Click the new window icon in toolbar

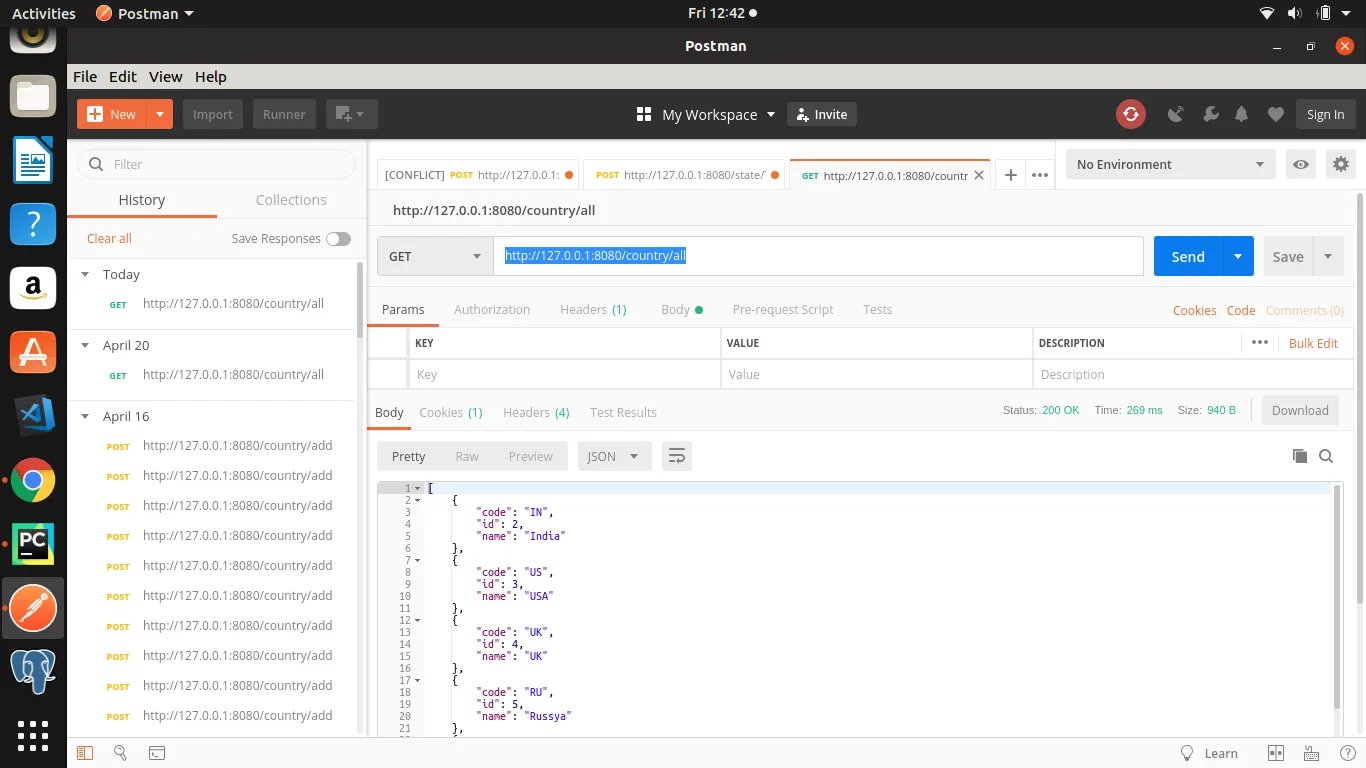coord(350,114)
